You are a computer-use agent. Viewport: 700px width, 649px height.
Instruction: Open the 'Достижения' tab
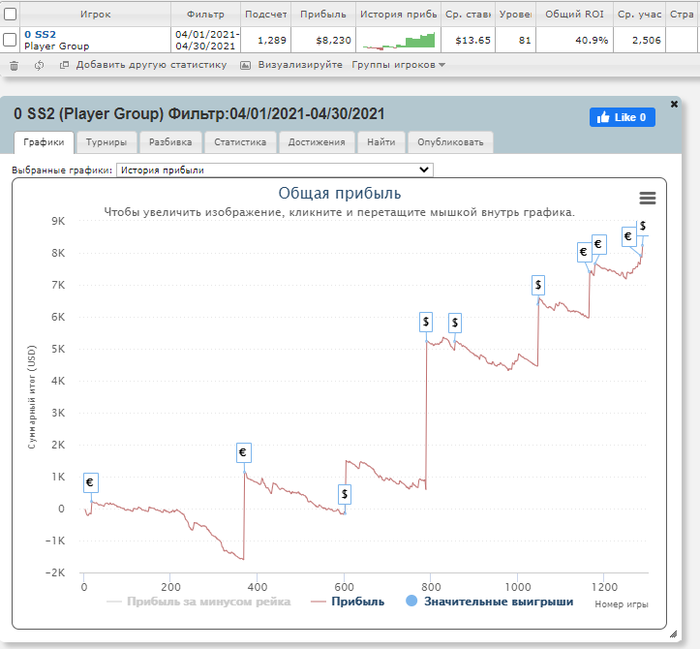(317, 142)
